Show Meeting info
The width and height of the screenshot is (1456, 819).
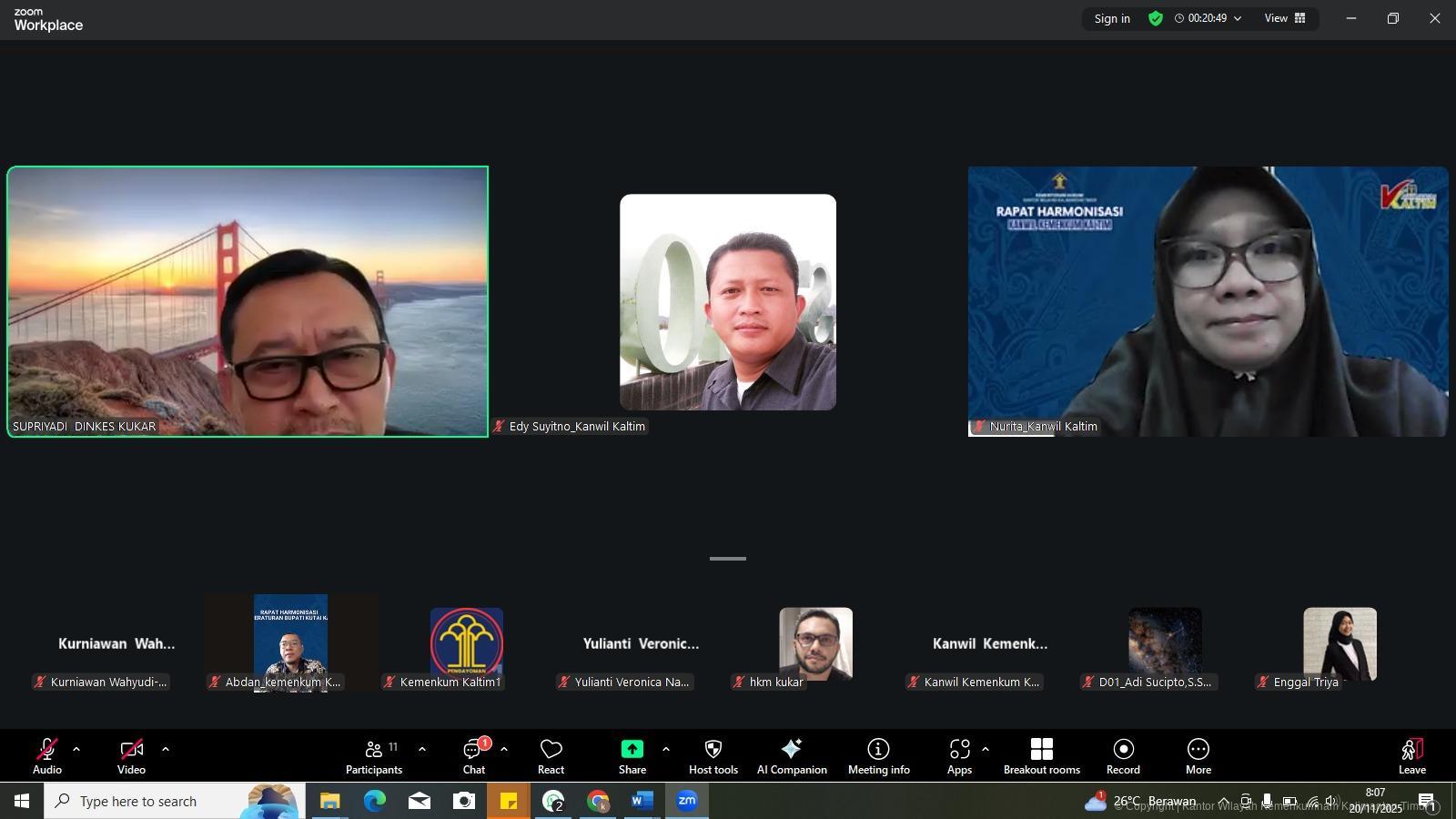[878, 756]
